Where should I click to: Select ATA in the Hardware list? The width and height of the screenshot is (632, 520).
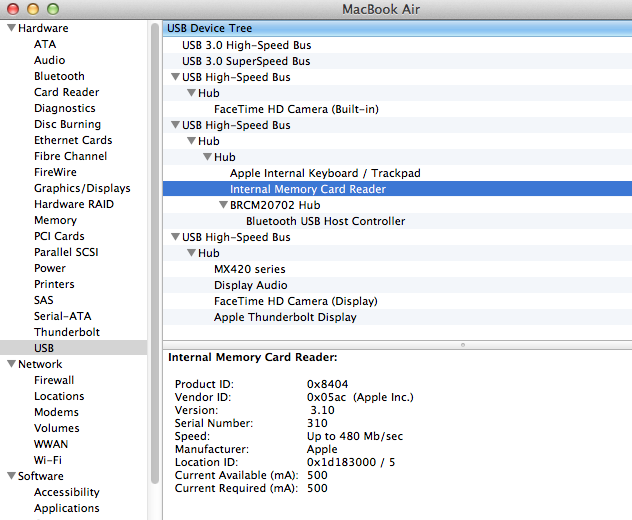click(x=45, y=44)
